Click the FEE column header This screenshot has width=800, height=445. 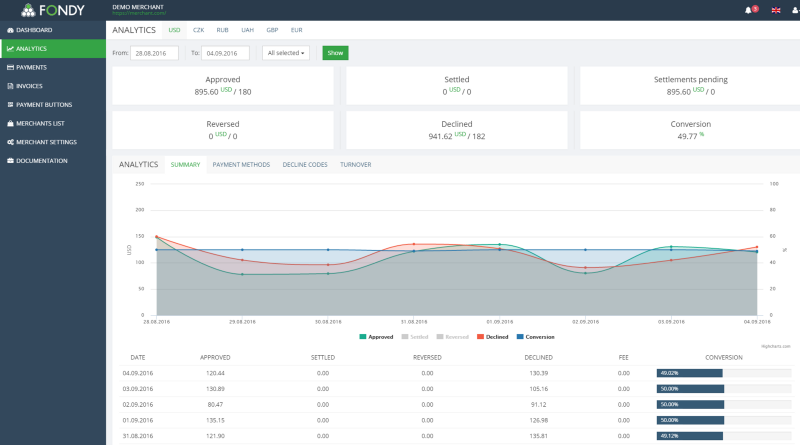[623, 358]
